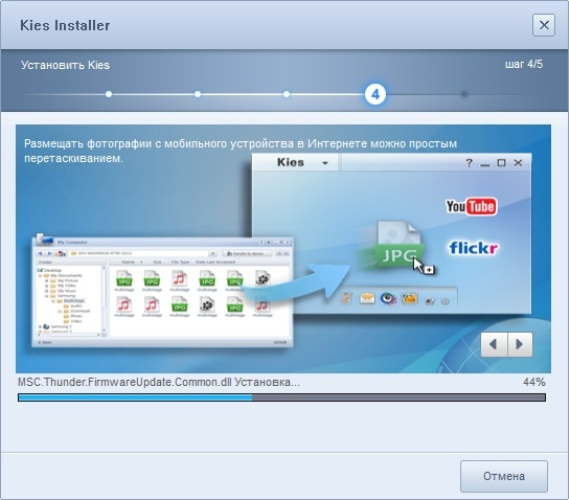The height and width of the screenshot is (500, 569).
Task: Click the final step 5 dot
Action: click(464, 94)
